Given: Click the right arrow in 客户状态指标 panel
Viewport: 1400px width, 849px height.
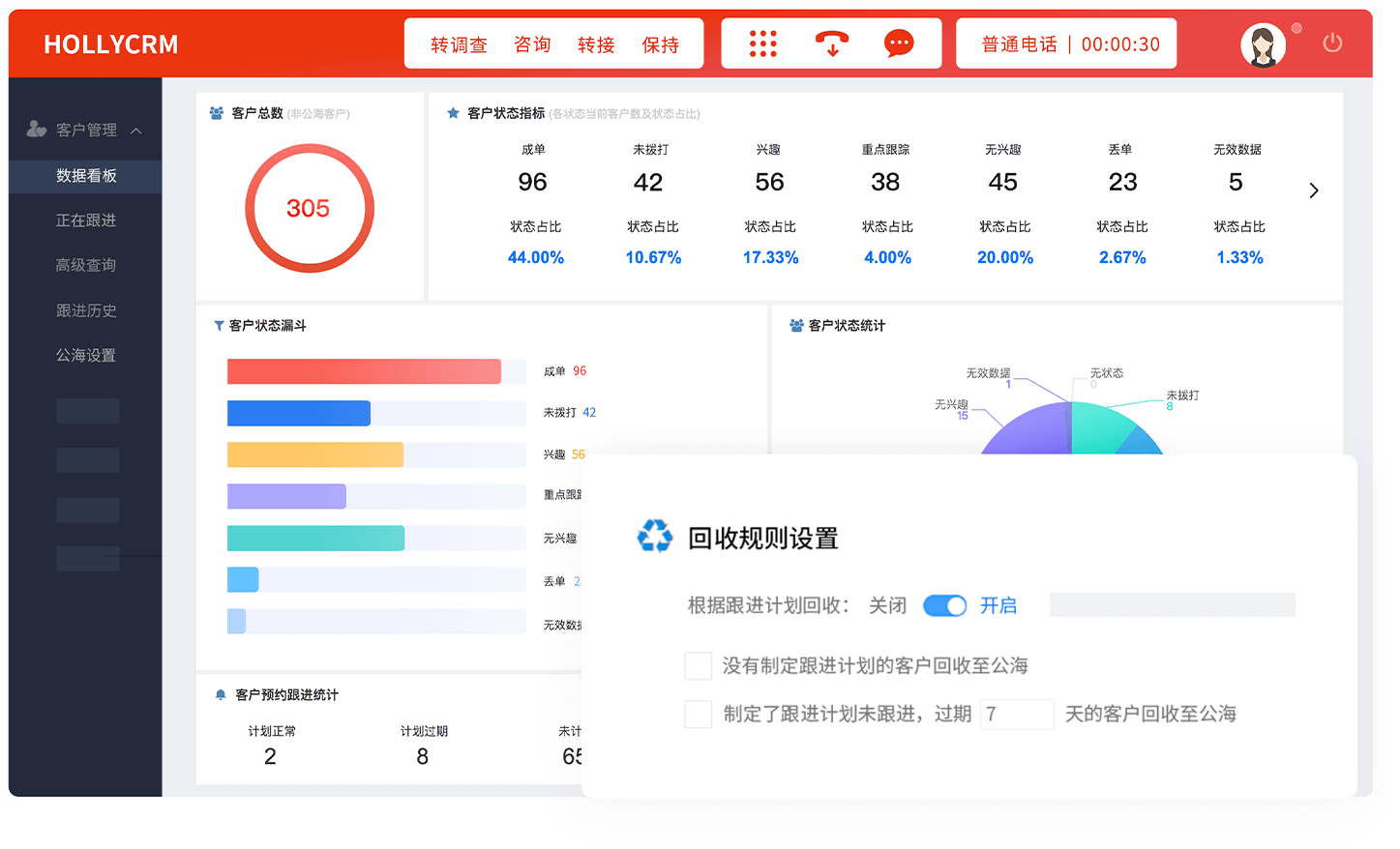Looking at the screenshot, I should pyautogui.click(x=1313, y=190).
